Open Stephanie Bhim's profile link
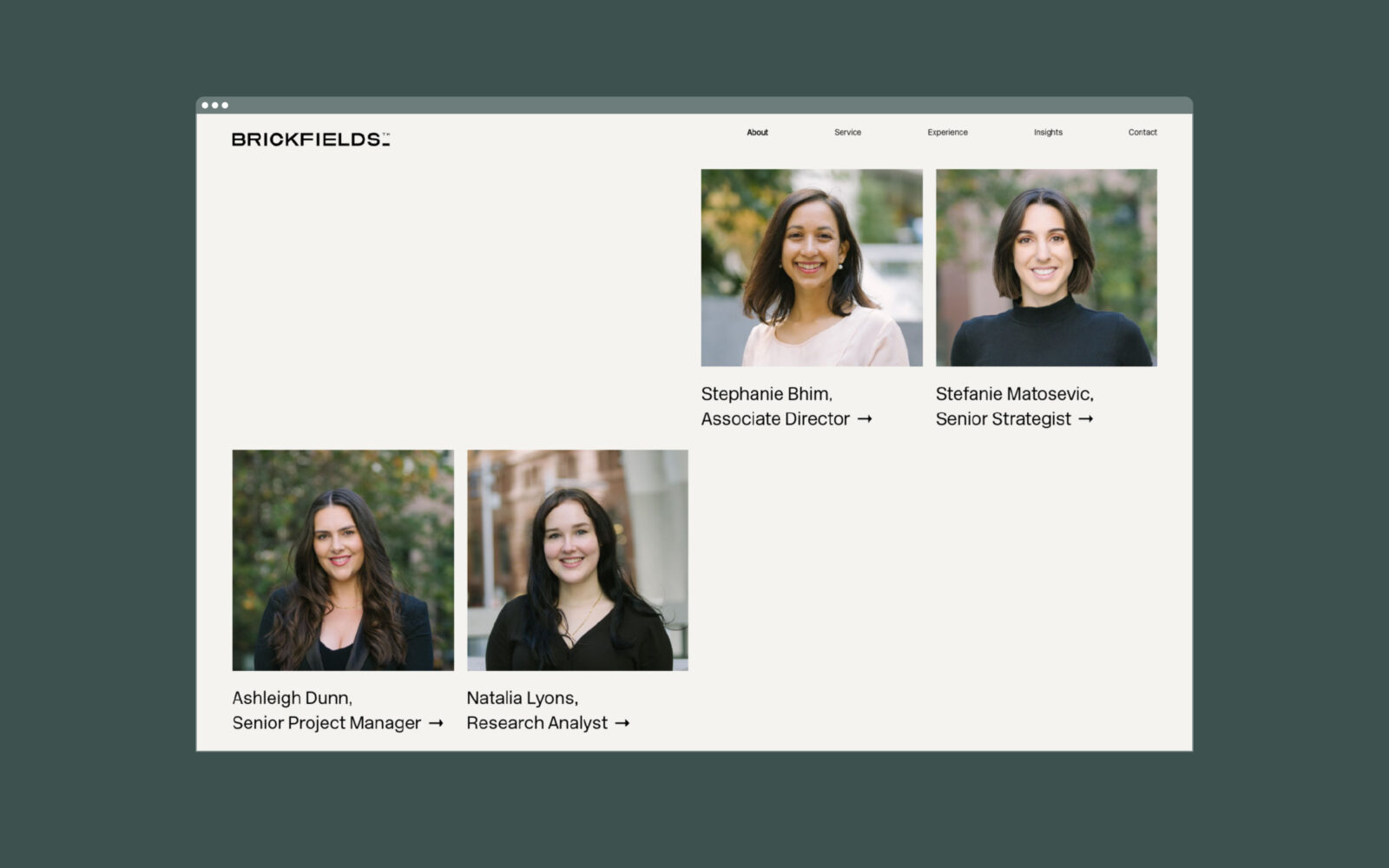Screen dimensions: 1389x868 (767, 394)
